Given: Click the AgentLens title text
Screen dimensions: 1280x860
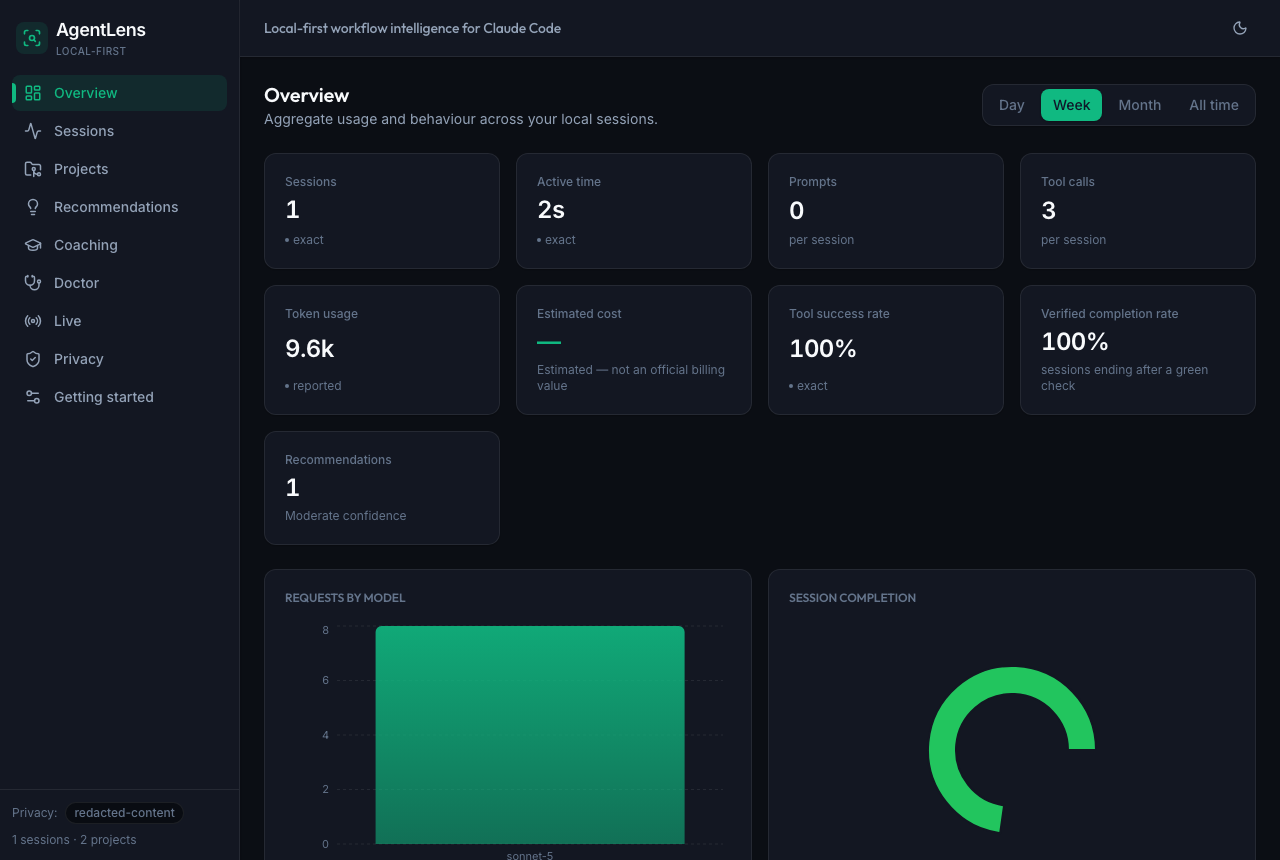Looking at the screenshot, I should click(x=101, y=30).
